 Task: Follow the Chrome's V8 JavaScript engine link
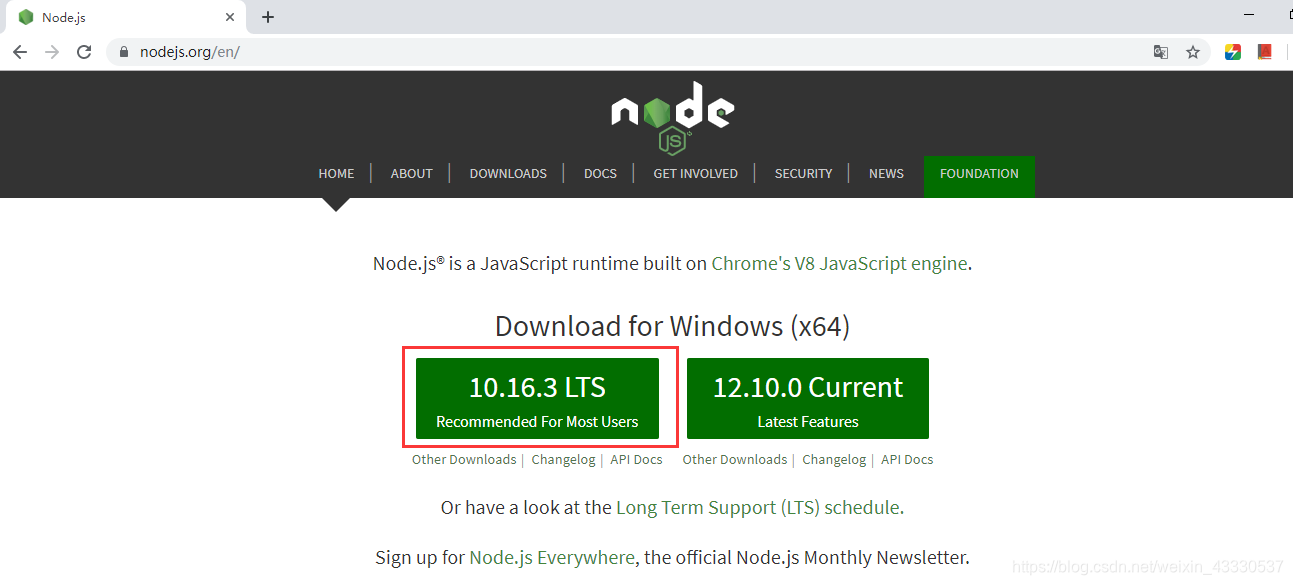point(839,264)
